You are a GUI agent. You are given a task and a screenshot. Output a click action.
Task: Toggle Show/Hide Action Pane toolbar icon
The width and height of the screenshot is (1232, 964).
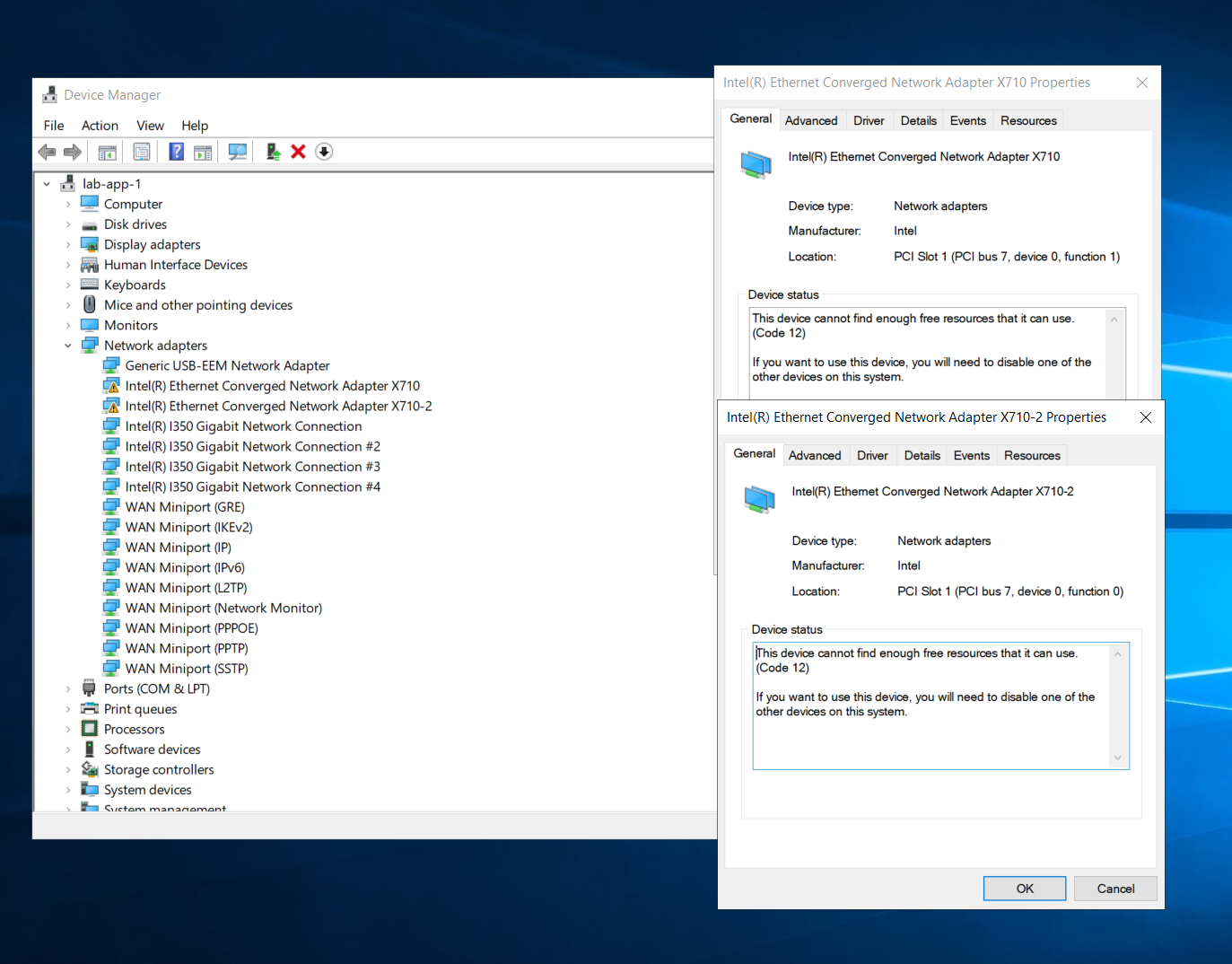(203, 152)
